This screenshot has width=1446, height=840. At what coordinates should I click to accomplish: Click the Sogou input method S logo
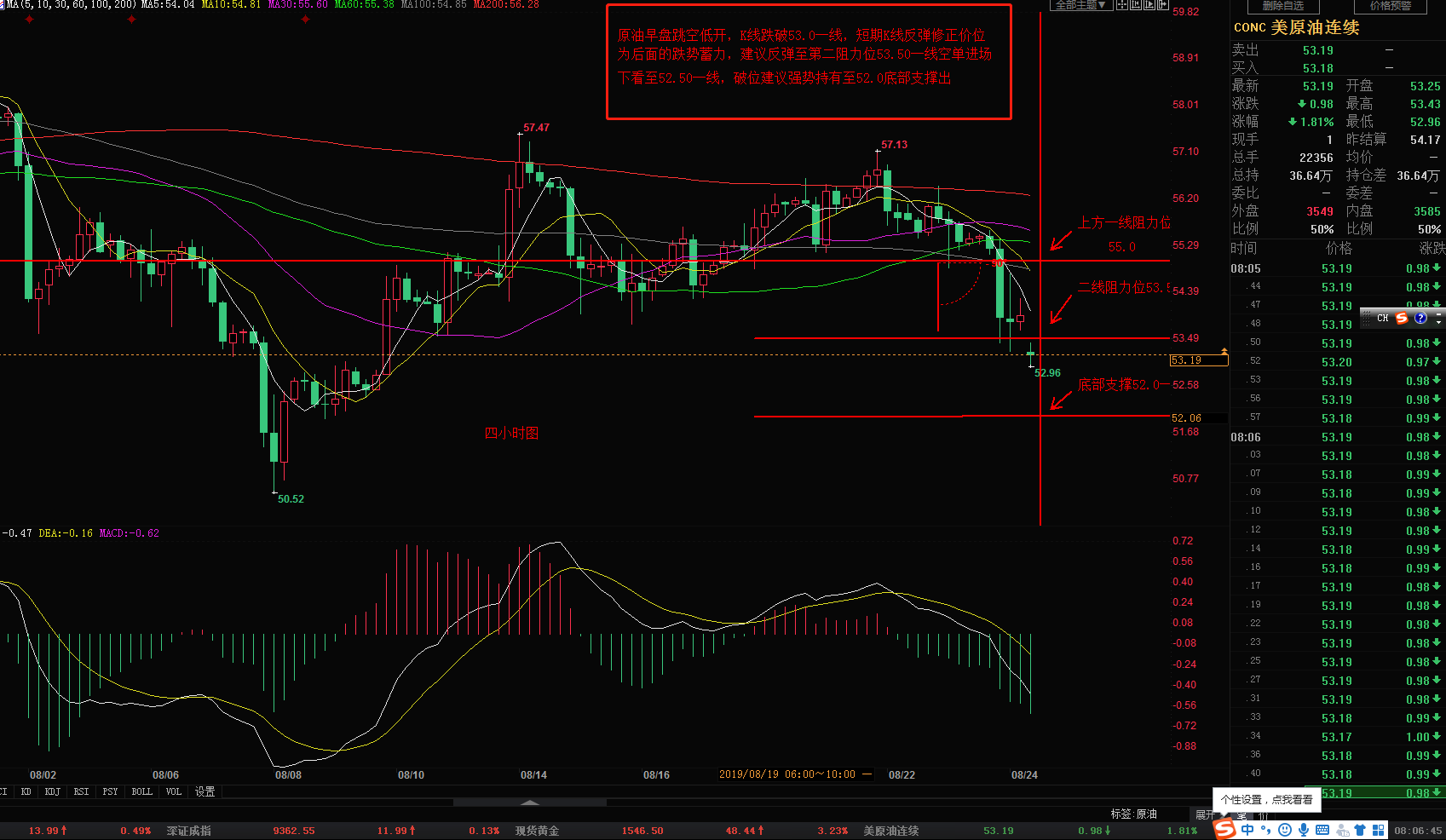coord(1224,829)
